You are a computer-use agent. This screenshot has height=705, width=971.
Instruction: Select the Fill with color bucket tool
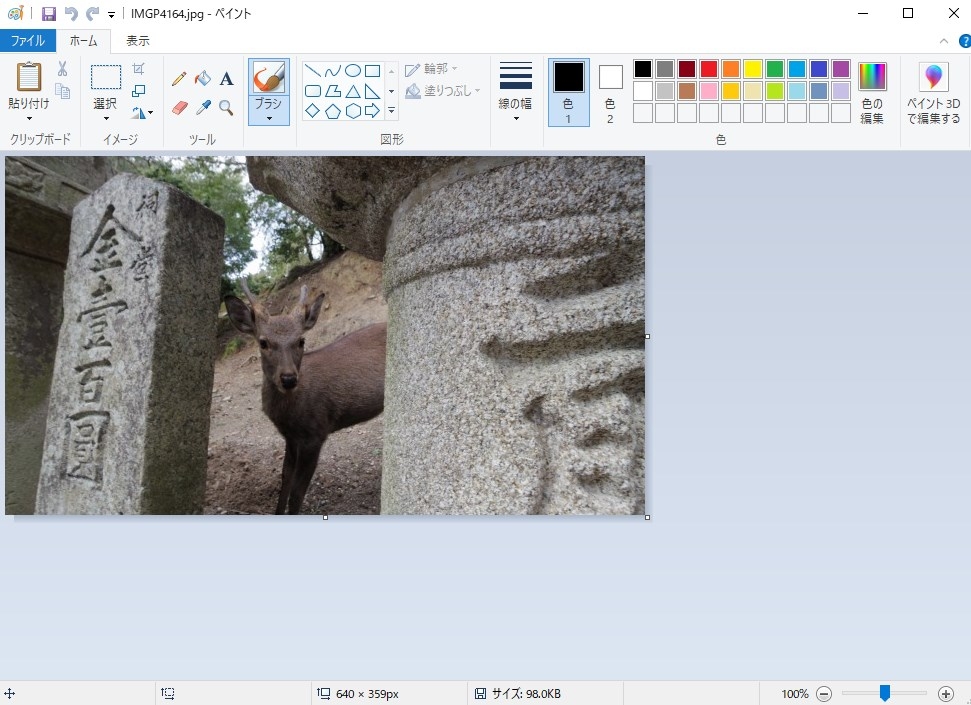203,79
